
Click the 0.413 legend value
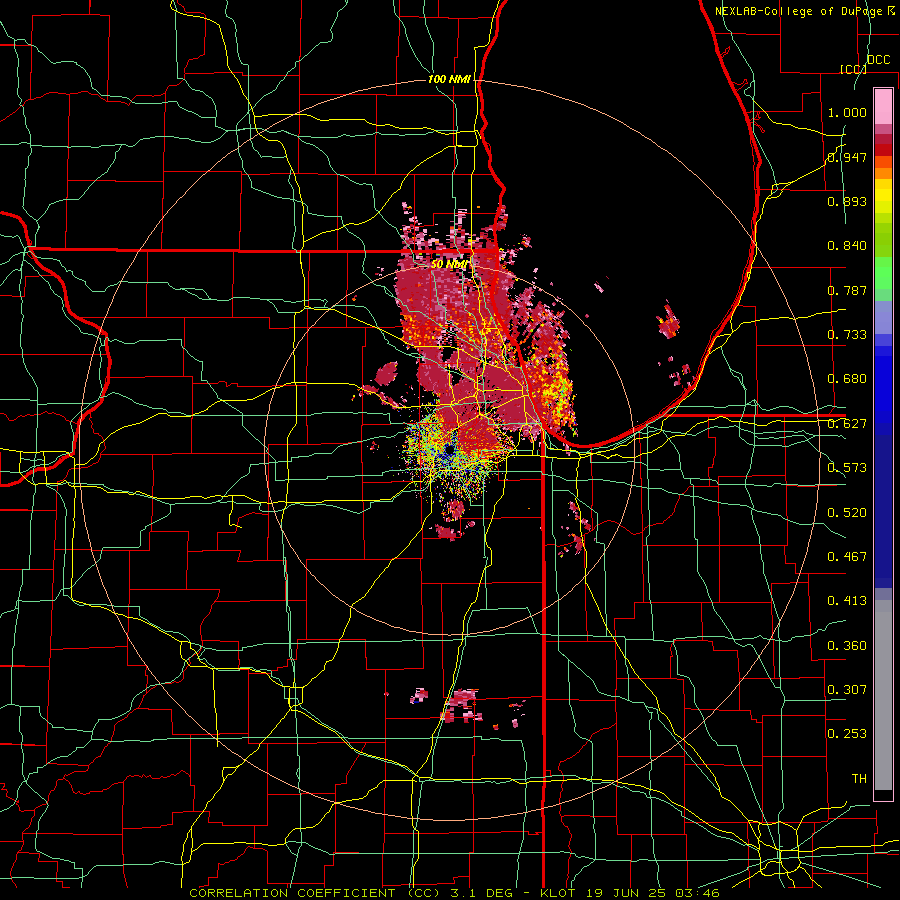(847, 601)
